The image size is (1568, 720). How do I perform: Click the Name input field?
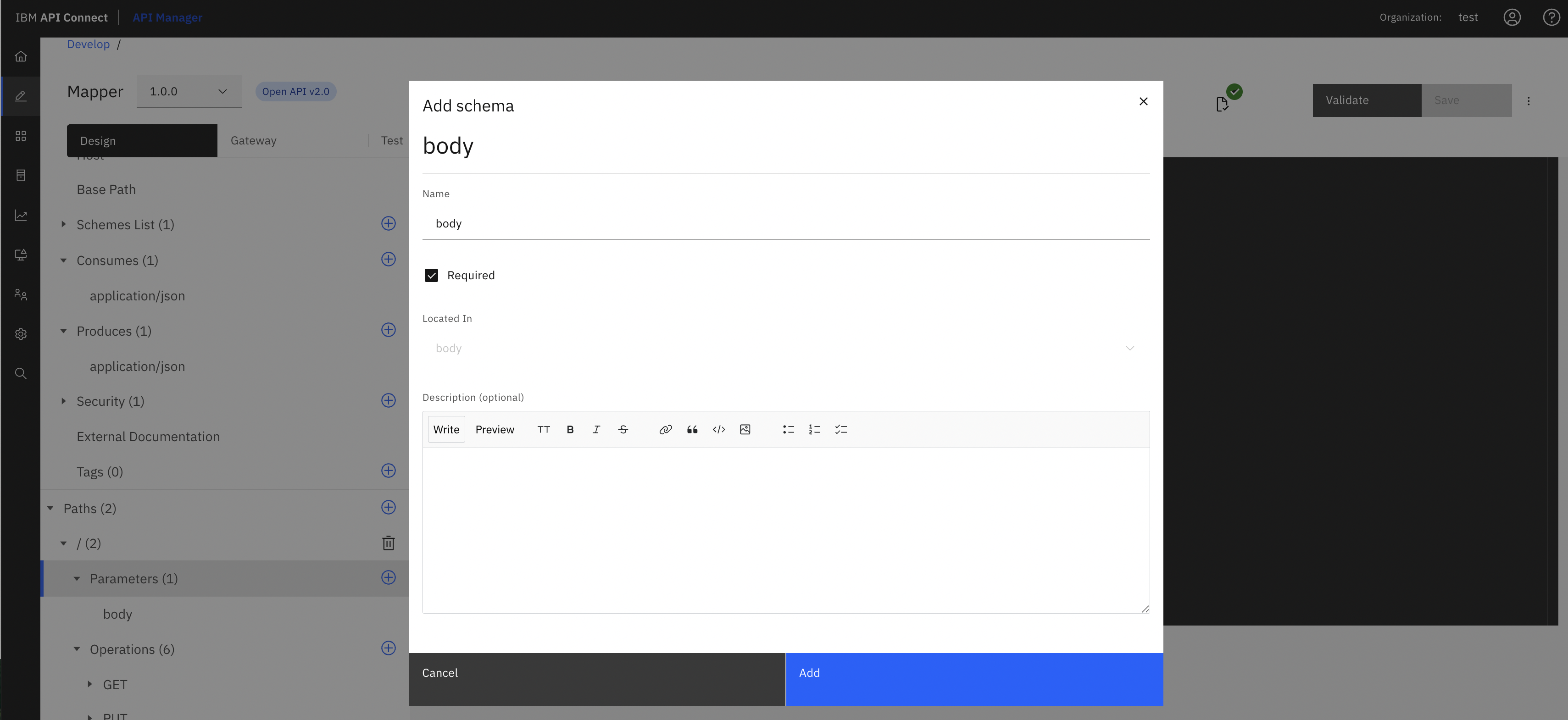785,224
